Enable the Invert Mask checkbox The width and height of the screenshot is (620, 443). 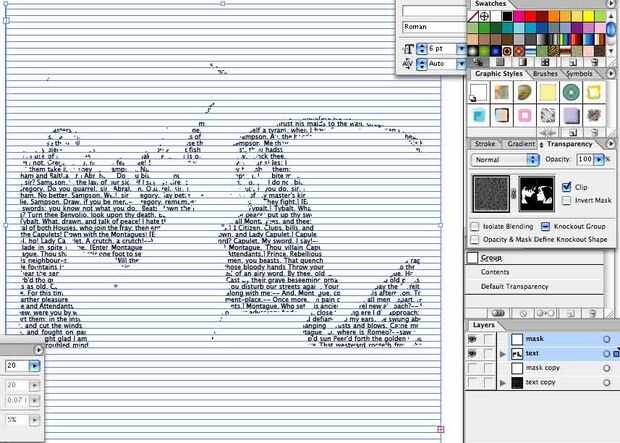(x=567, y=200)
